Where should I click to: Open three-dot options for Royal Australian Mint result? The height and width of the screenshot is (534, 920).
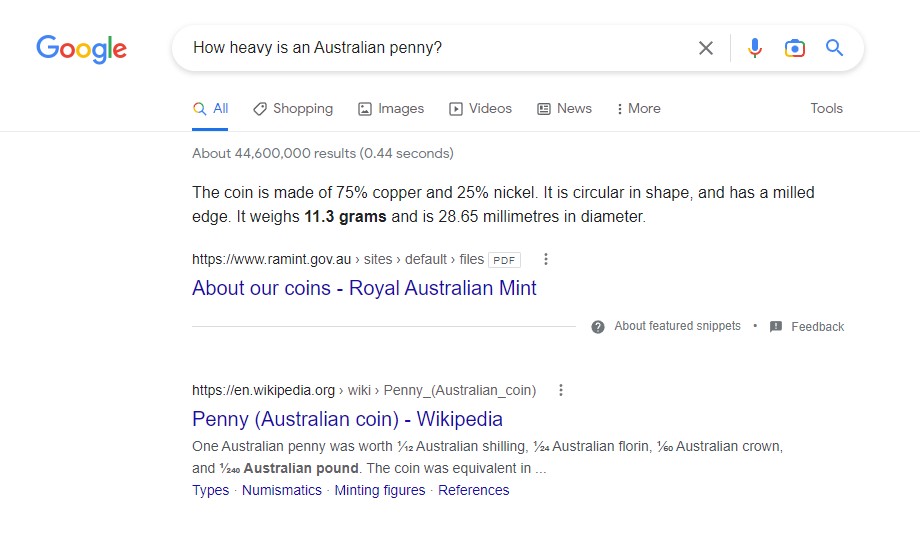click(546, 259)
